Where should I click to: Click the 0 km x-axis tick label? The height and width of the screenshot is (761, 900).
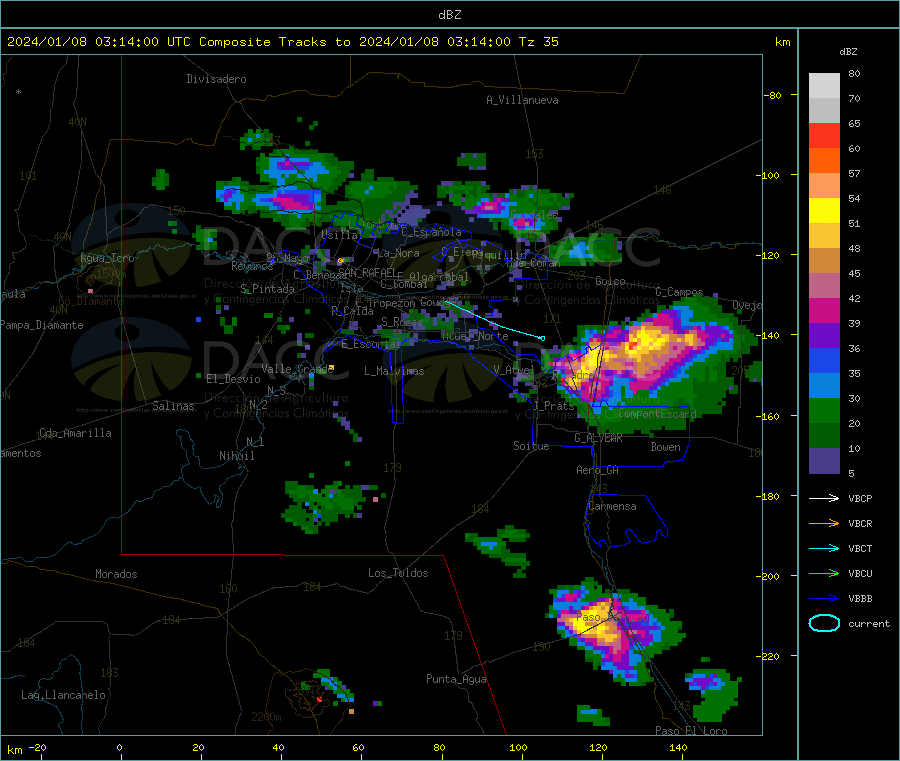tap(119, 747)
